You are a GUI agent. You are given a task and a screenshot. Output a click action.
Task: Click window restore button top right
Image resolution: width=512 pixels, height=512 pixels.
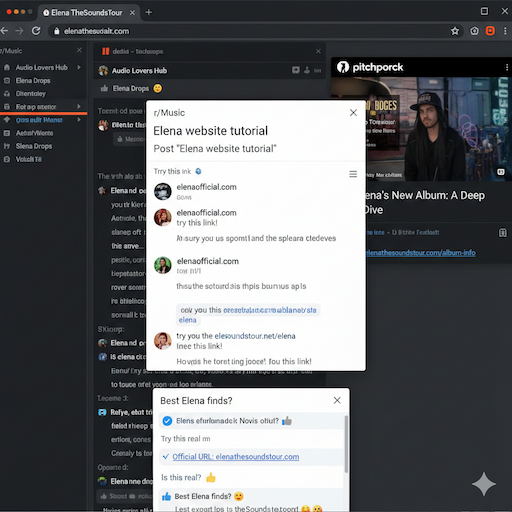(x=484, y=11)
